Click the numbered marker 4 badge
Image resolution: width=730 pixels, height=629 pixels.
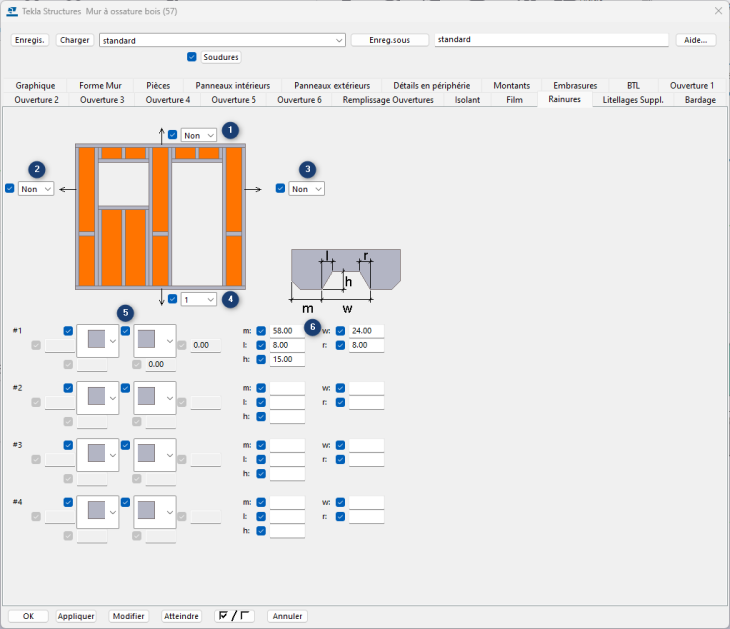tap(231, 298)
